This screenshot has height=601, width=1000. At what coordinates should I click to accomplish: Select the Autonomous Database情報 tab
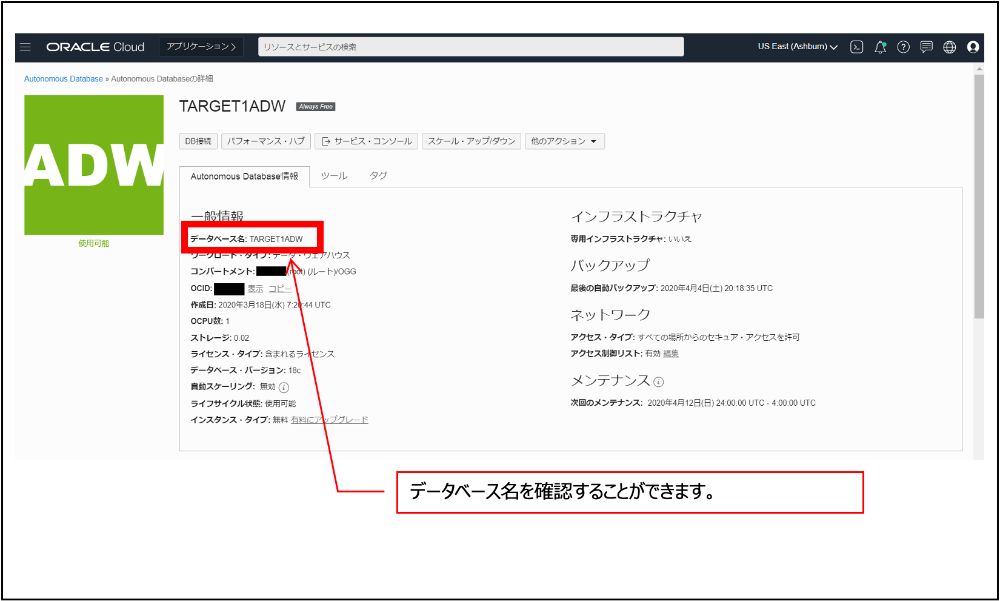(x=244, y=177)
